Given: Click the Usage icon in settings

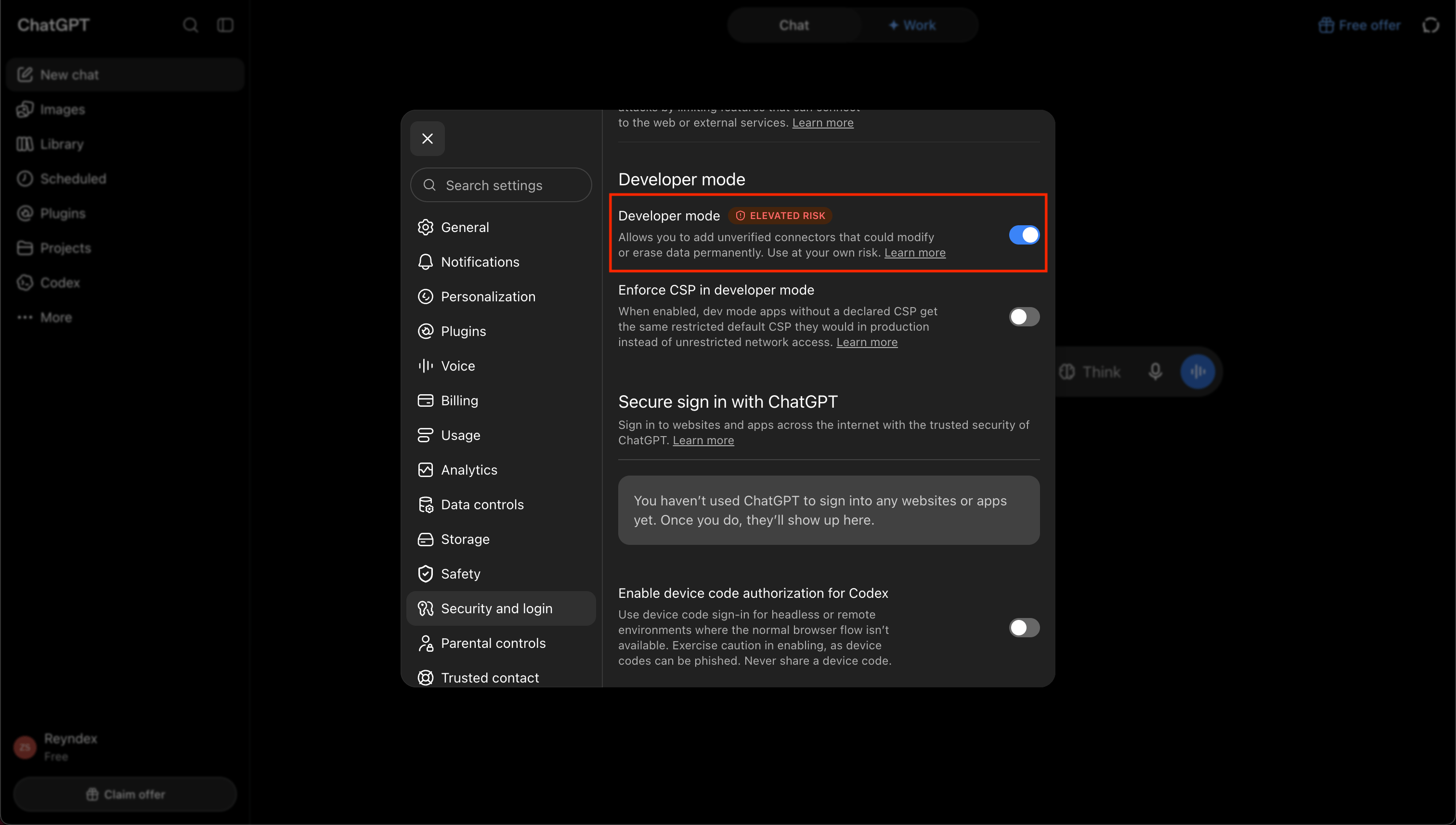Looking at the screenshot, I should [425, 435].
